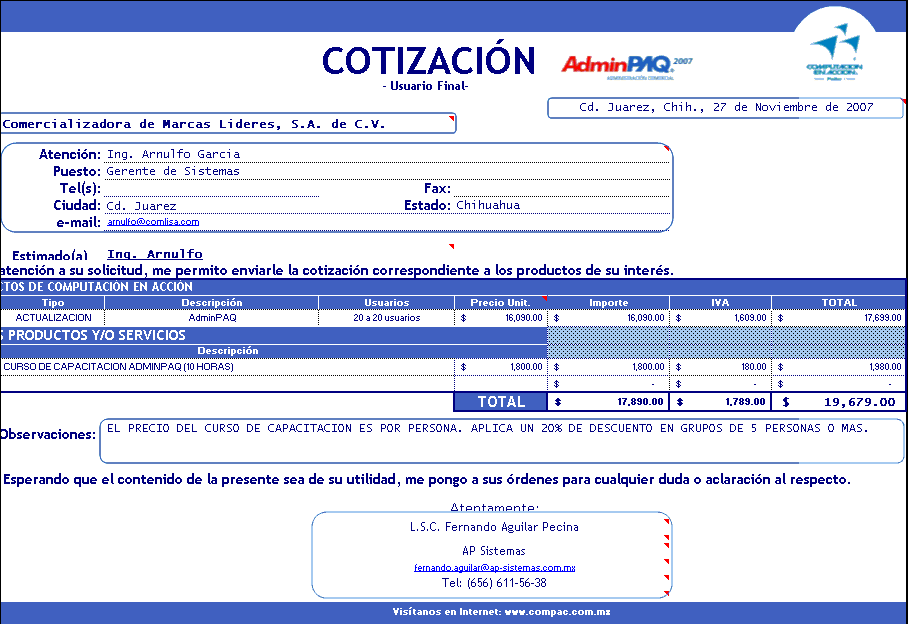Click the red comment marker on Precio Unit. header
The height and width of the screenshot is (624, 908).
(x=544, y=299)
